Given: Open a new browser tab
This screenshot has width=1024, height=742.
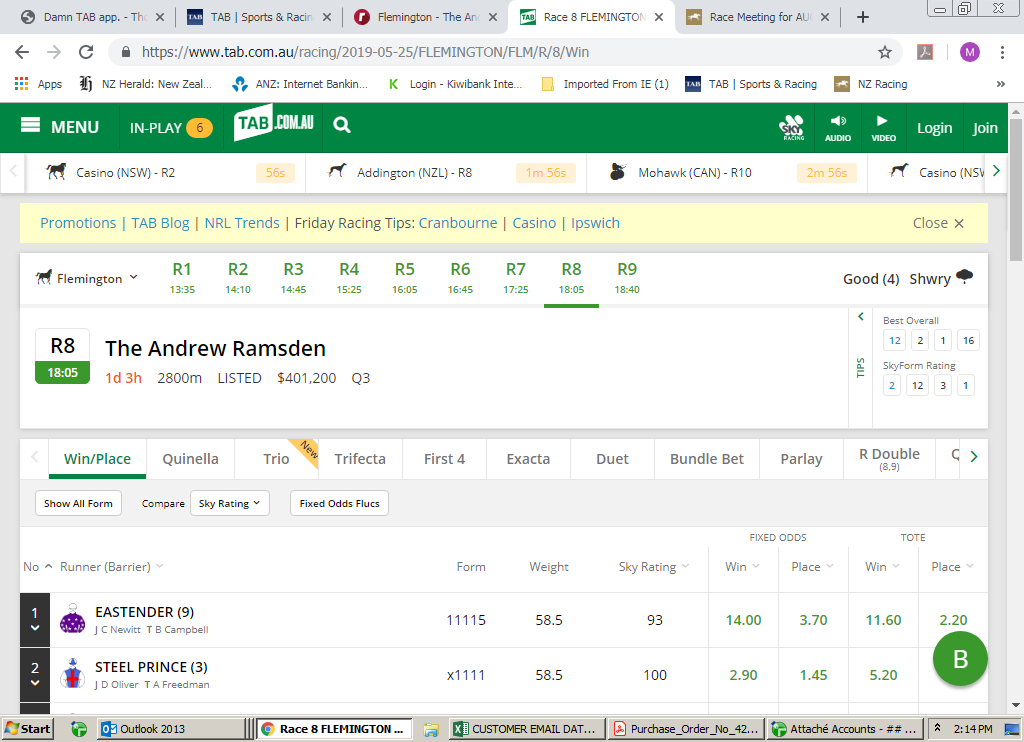Looking at the screenshot, I should point(863,17).
